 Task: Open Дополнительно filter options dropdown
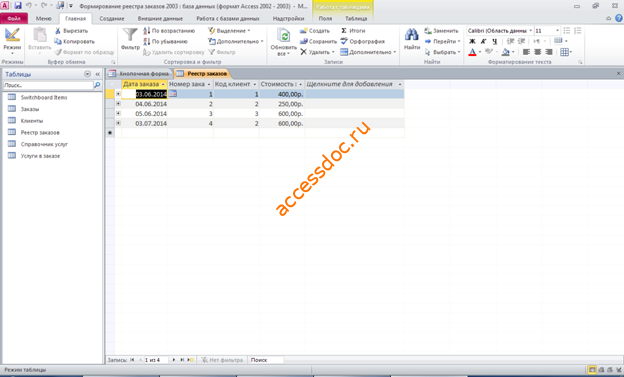[x=236, y=41]
